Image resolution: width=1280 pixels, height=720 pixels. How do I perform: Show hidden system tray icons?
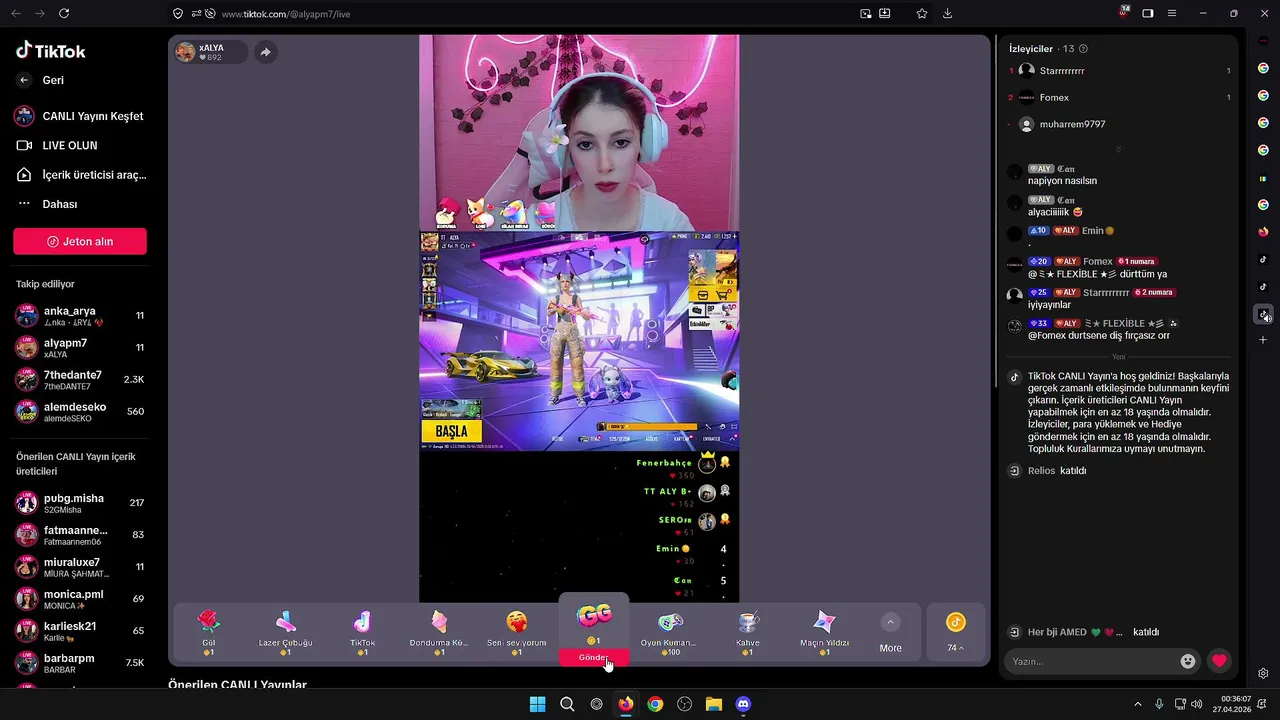(1137, 704)
